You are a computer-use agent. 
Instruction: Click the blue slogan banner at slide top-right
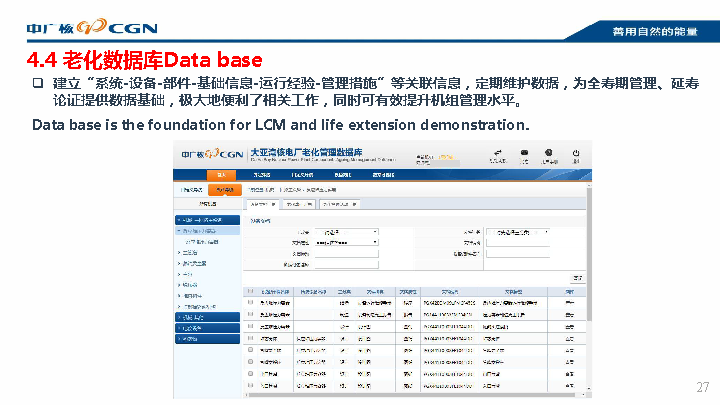pos(655,32)
